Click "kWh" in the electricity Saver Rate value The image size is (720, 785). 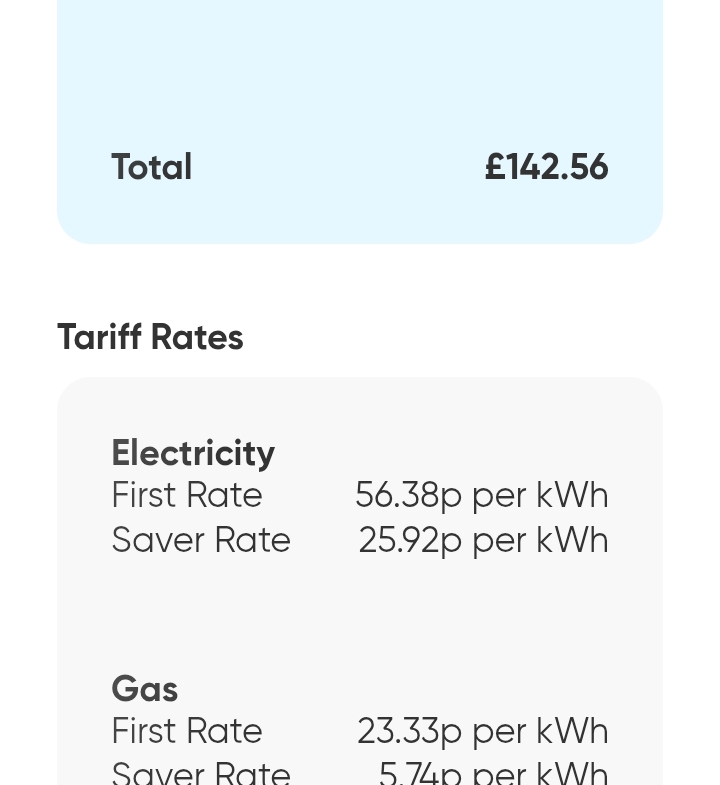[x=572, y=540]
